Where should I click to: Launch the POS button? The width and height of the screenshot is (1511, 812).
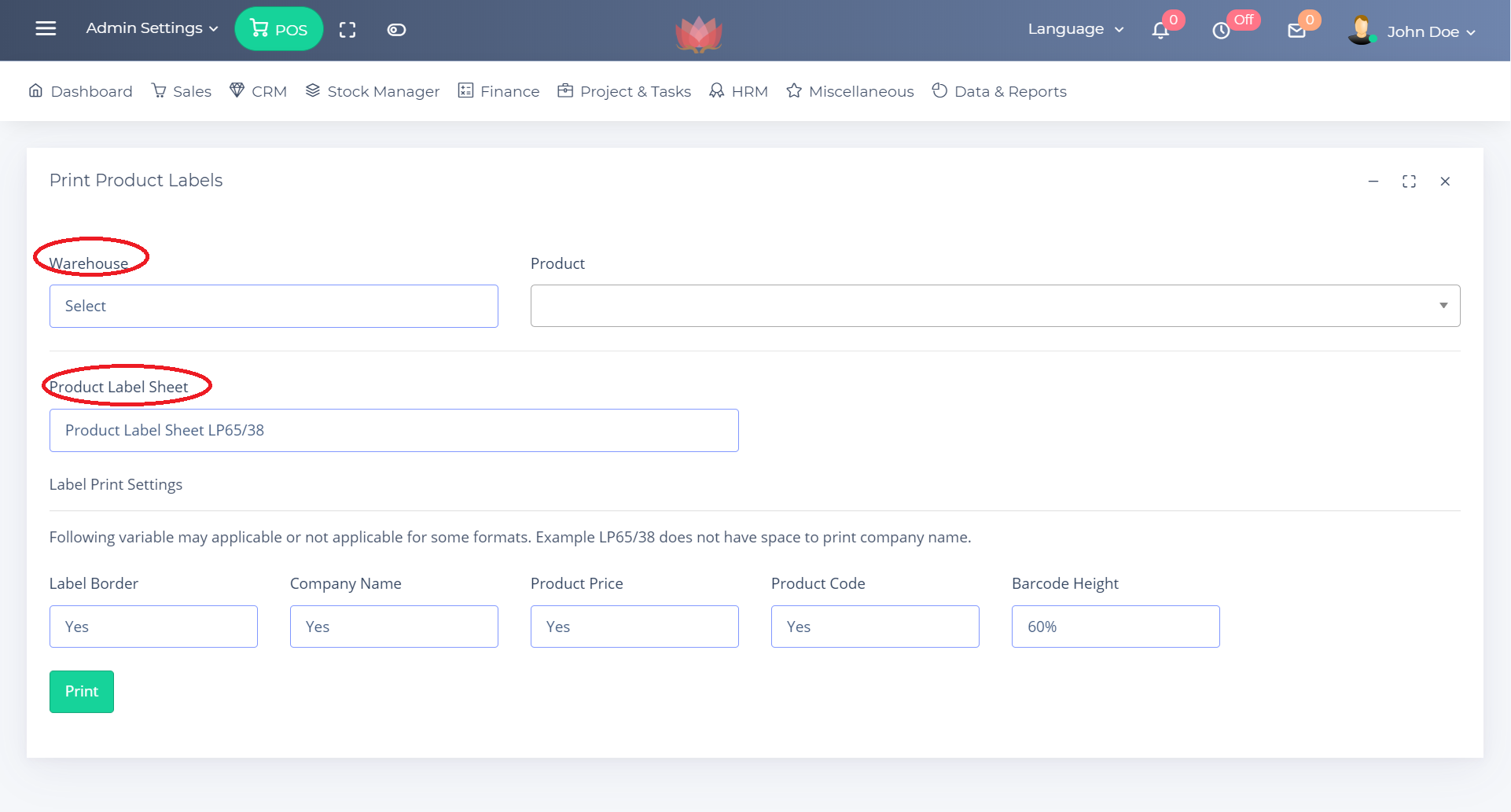click(x=278, y=29)
